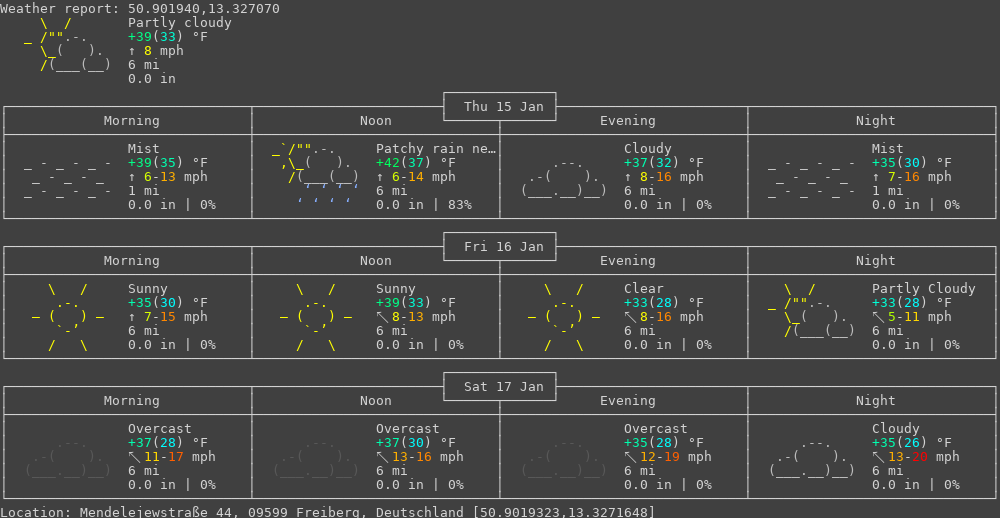Click the 83% precipitation chance value
1000x518 pixels.
point(456,205)
